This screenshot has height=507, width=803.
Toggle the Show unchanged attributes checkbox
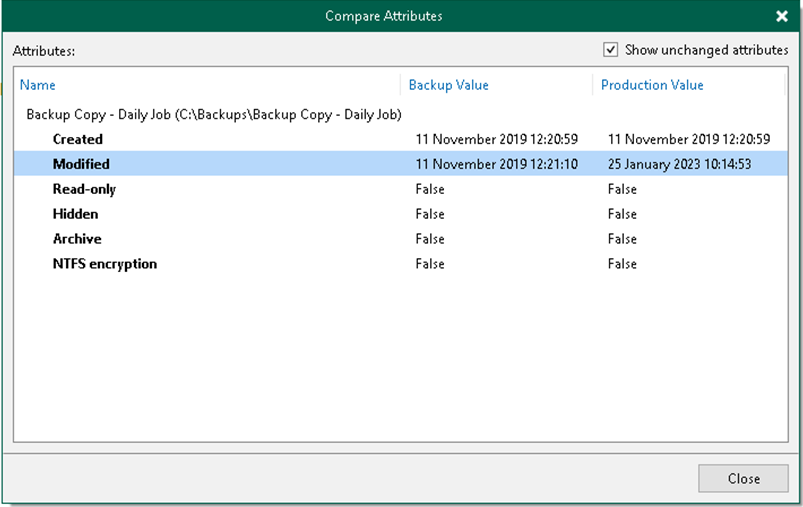[611, 50]
